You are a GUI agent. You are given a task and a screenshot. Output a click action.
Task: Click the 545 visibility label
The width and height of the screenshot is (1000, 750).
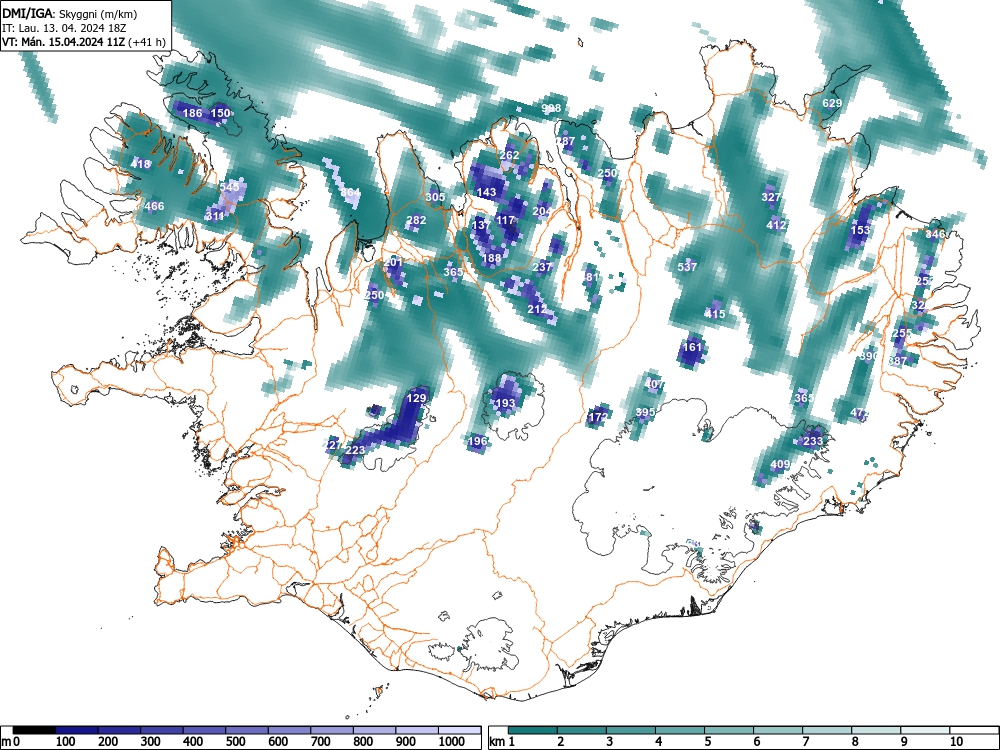click(230, 187)
